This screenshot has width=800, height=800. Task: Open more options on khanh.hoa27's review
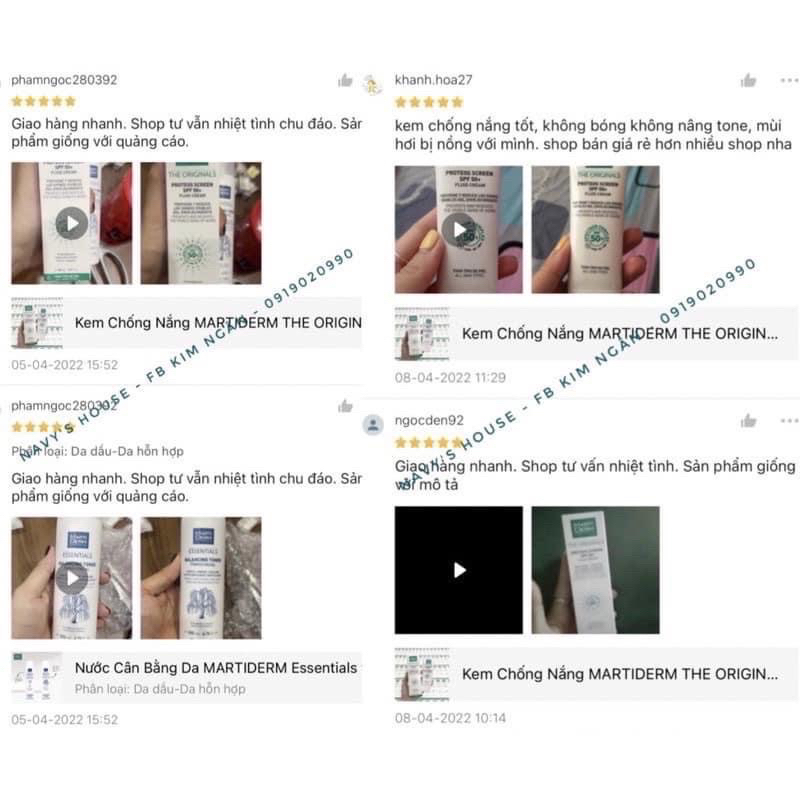(x=789, y=80)
